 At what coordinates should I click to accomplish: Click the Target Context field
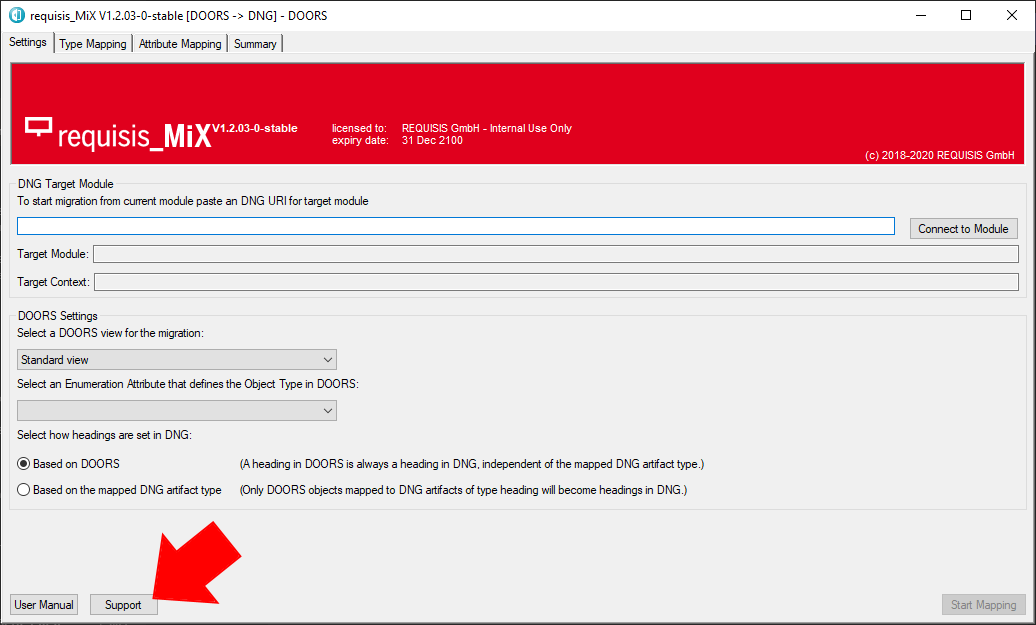[556, 282]
